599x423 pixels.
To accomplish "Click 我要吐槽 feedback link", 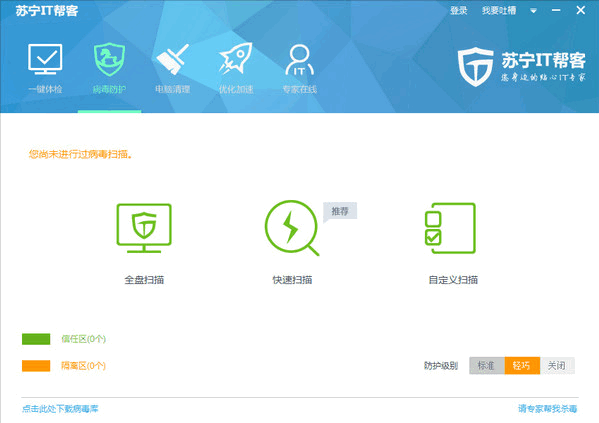I will pyautogui.click(x=499, y=11).
